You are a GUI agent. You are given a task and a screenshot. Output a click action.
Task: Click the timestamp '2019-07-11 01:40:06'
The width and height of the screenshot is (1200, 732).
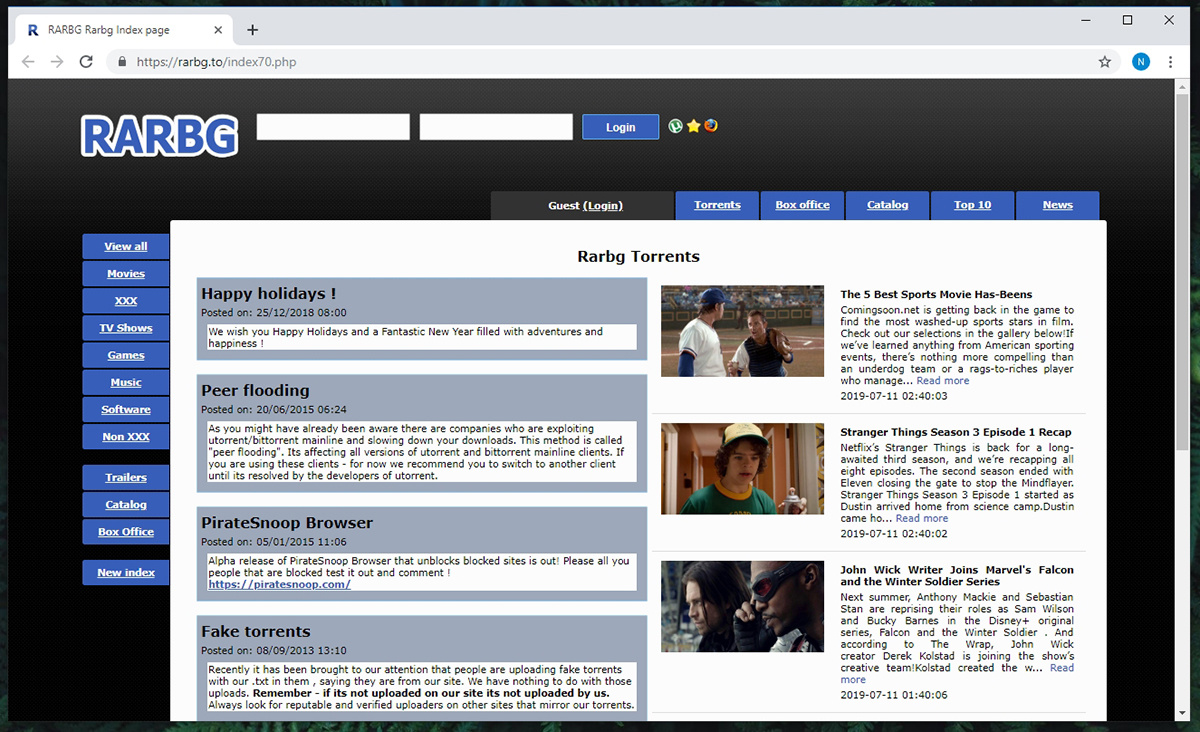pyautogui.click(x=894, y=695)
